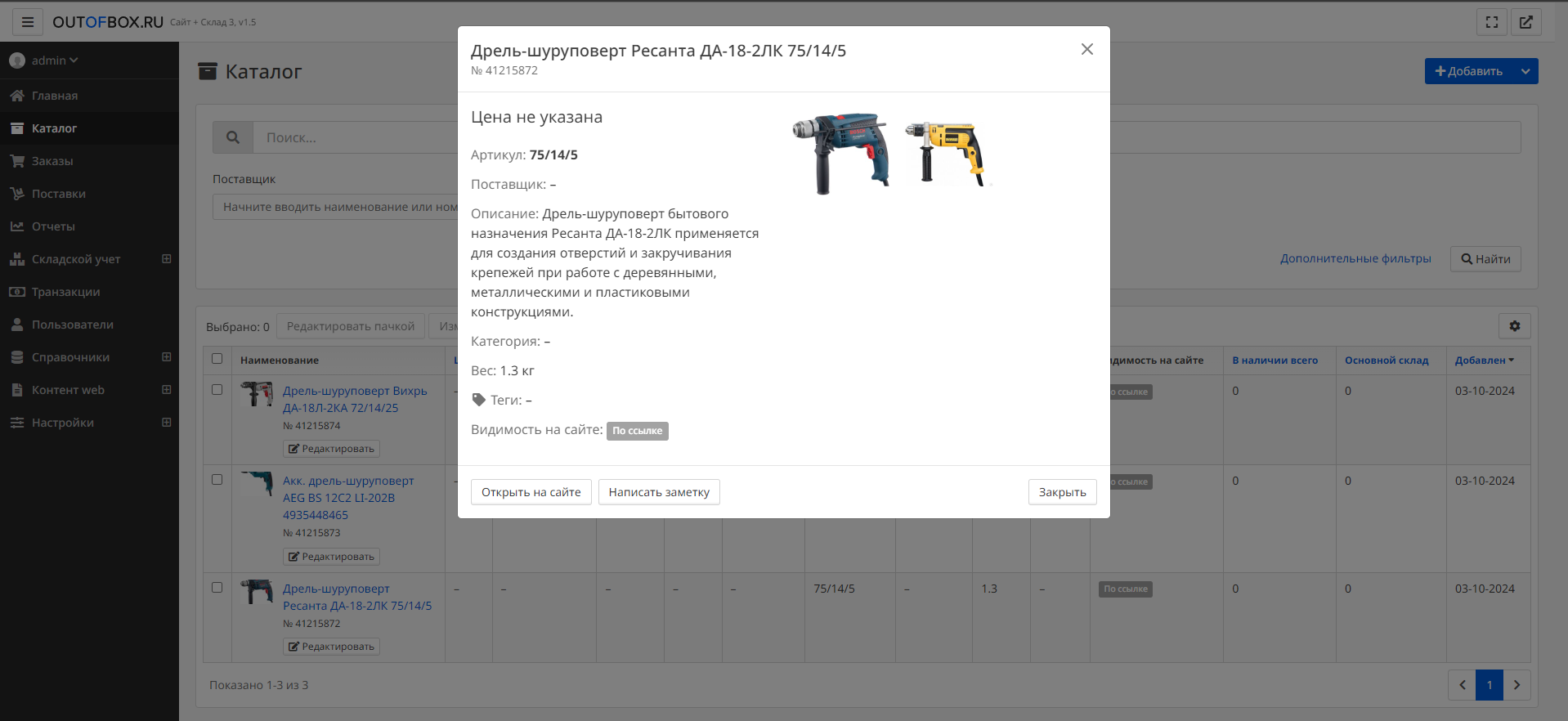
Task: Open the admin user dropdown
Action: tap(44, 60)
